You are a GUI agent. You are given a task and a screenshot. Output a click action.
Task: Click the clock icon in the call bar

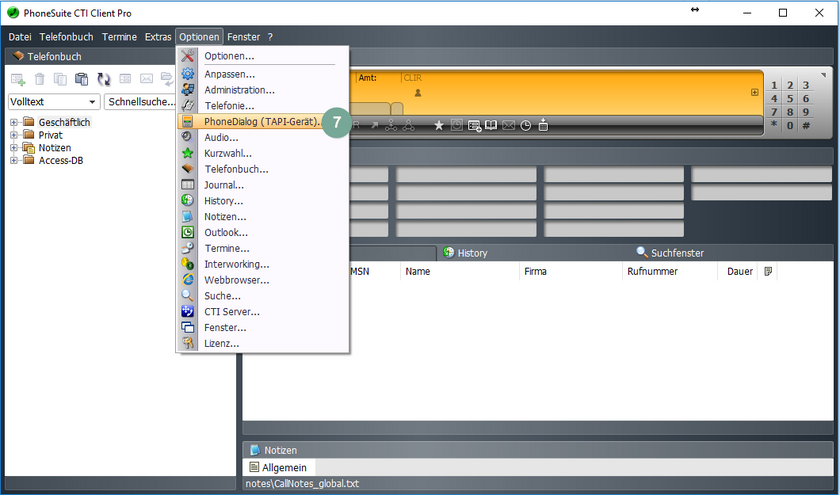pyautogui.click(x=525, y=125)
